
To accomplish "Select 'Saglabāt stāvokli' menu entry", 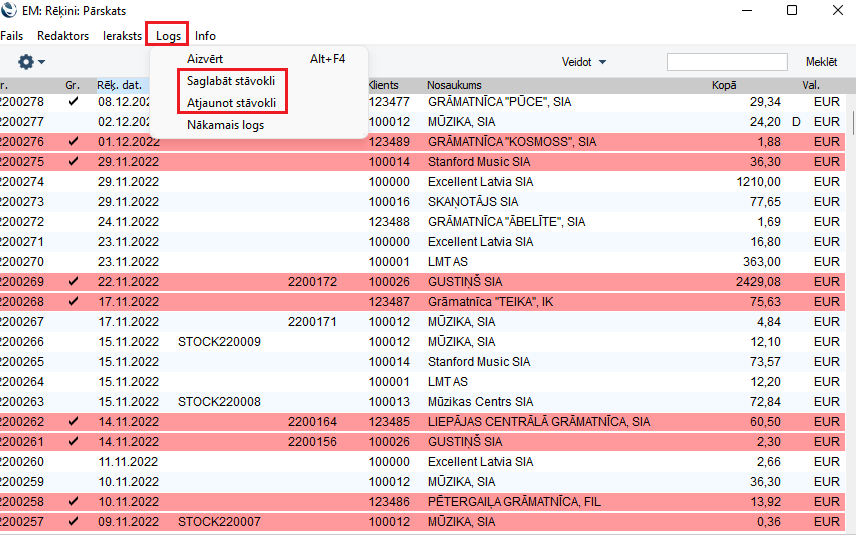I will click(231, 80).
